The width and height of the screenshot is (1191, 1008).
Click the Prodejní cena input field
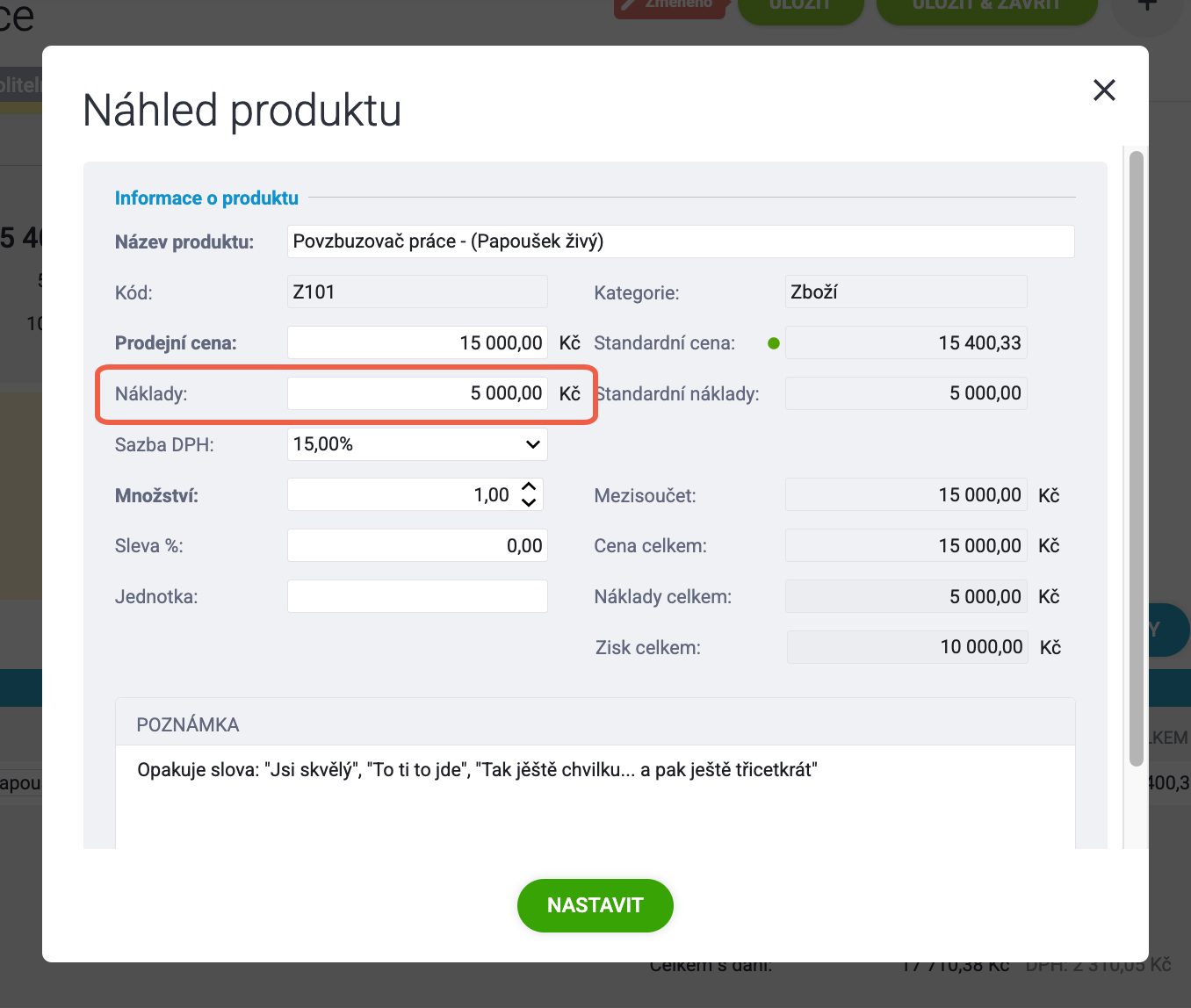[x=417, y=342]
